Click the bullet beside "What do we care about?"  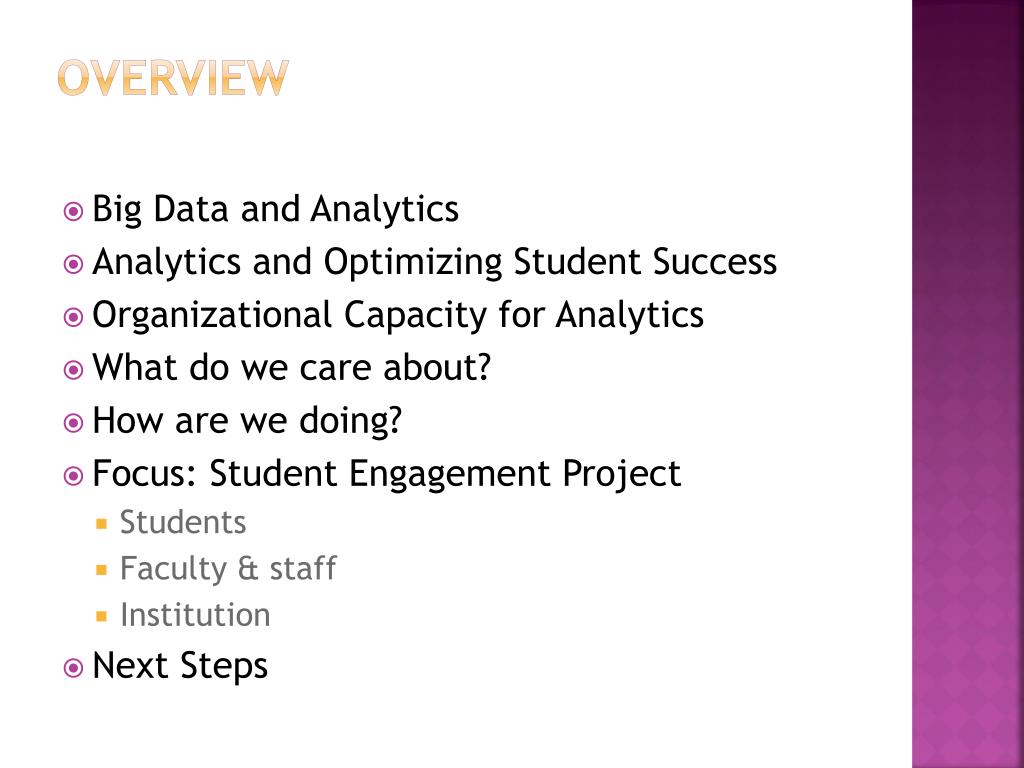73,370
